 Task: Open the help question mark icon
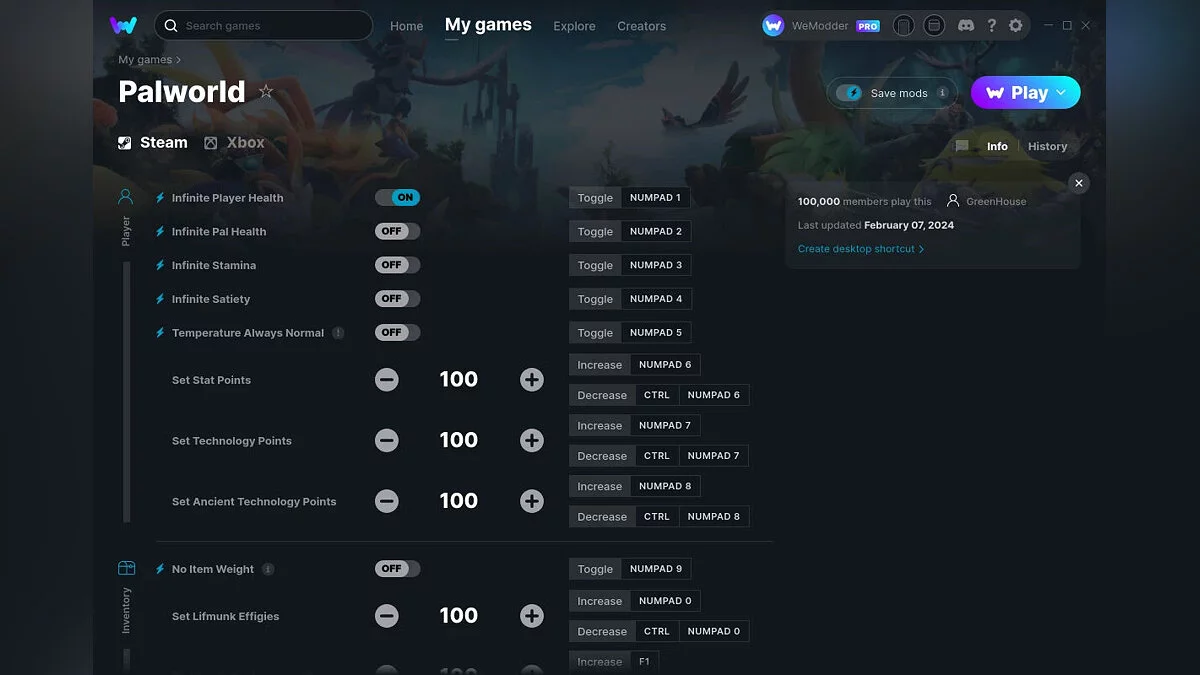991,26
